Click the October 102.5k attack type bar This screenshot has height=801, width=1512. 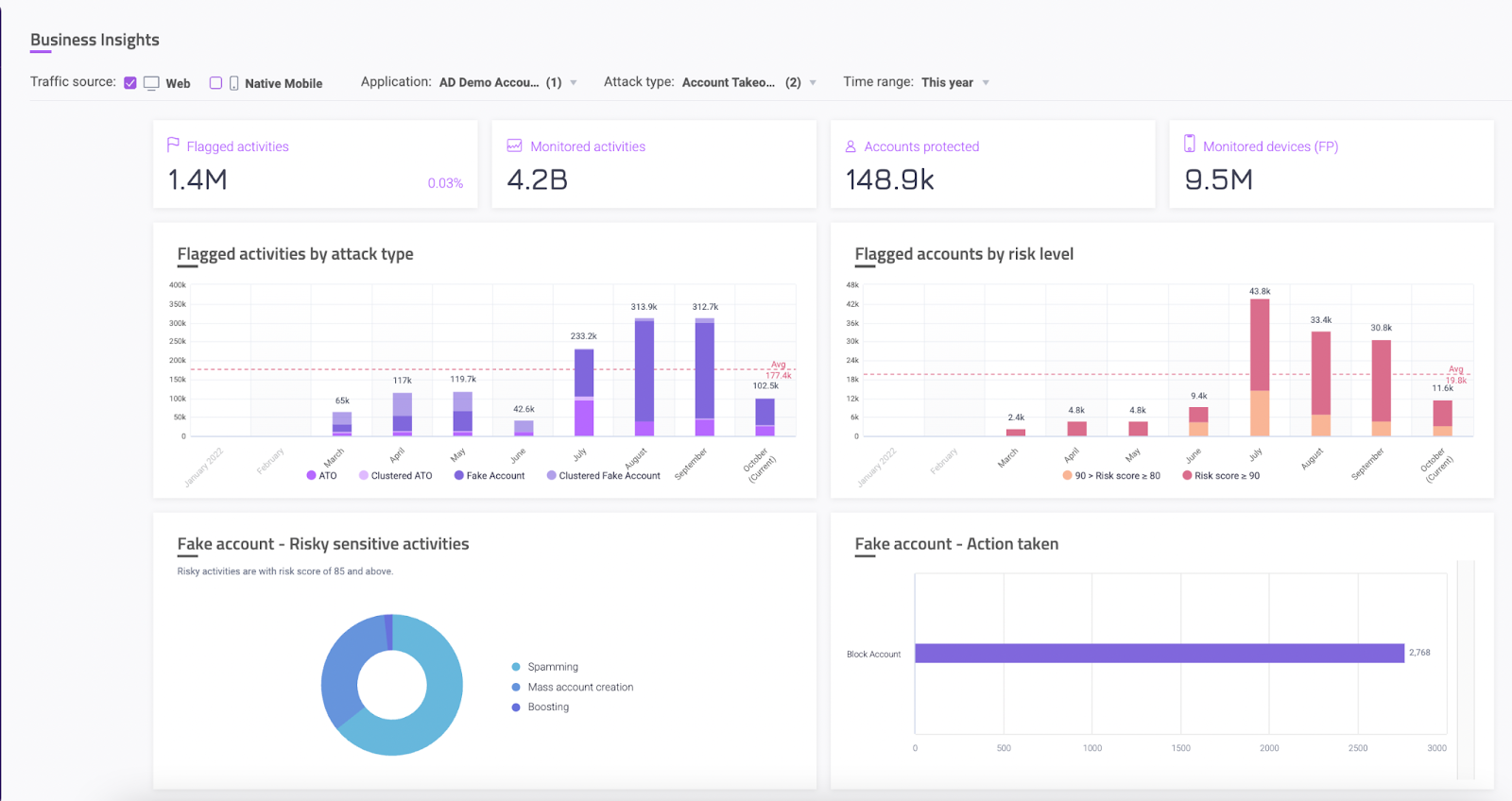(765, 417)
